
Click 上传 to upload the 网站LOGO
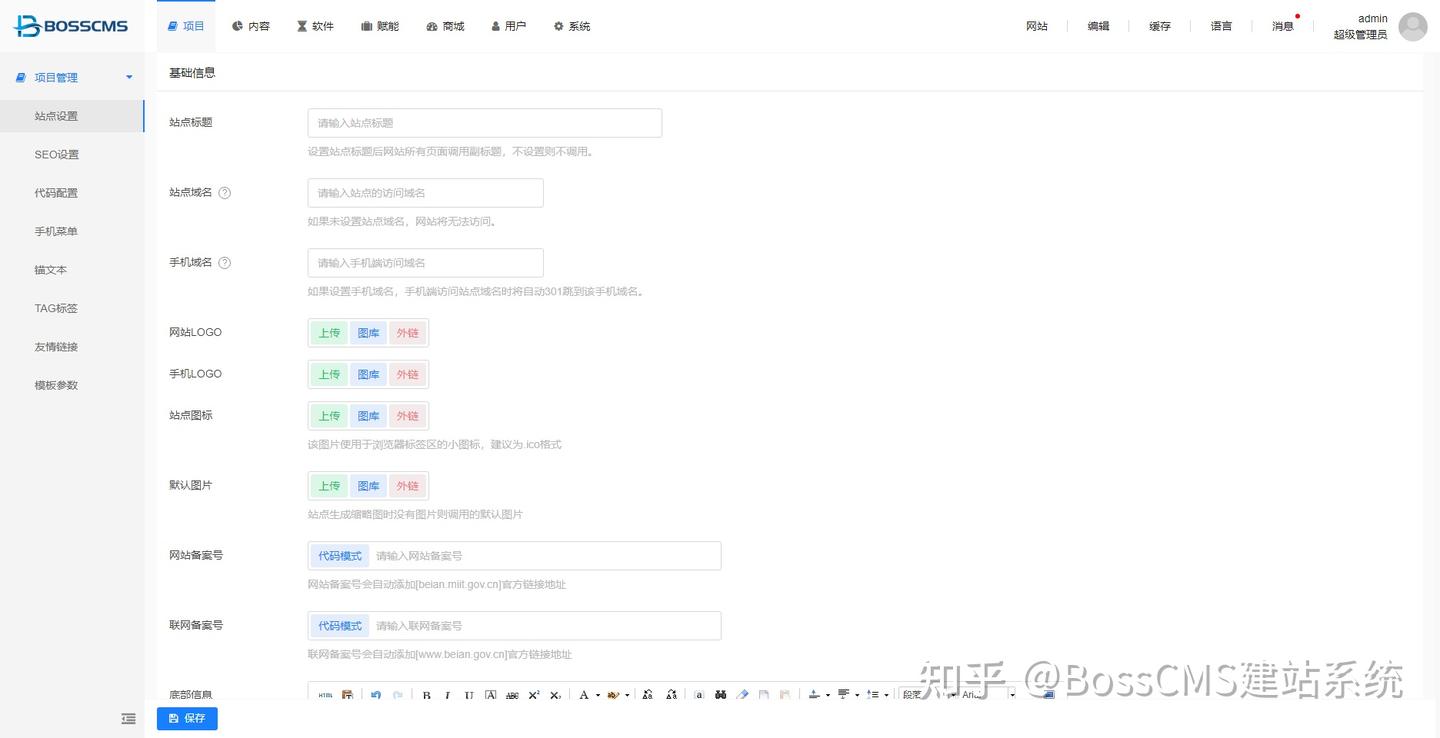329,332
